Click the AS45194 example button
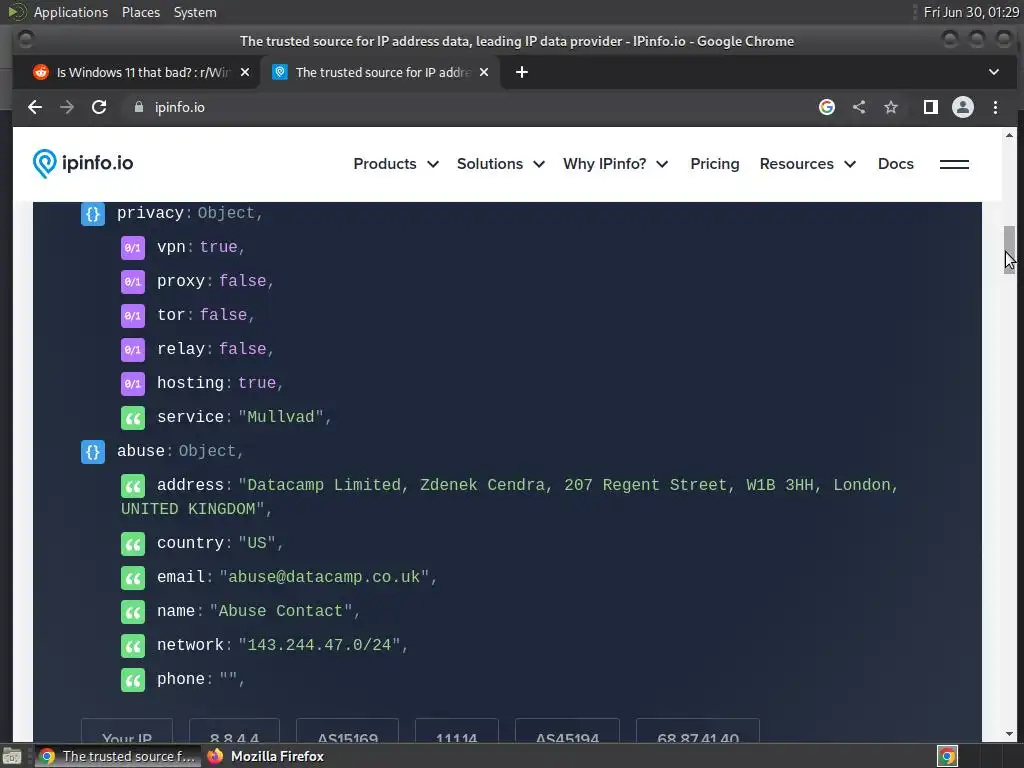This screenshot has width=1024, height=768. click(567, 731)
